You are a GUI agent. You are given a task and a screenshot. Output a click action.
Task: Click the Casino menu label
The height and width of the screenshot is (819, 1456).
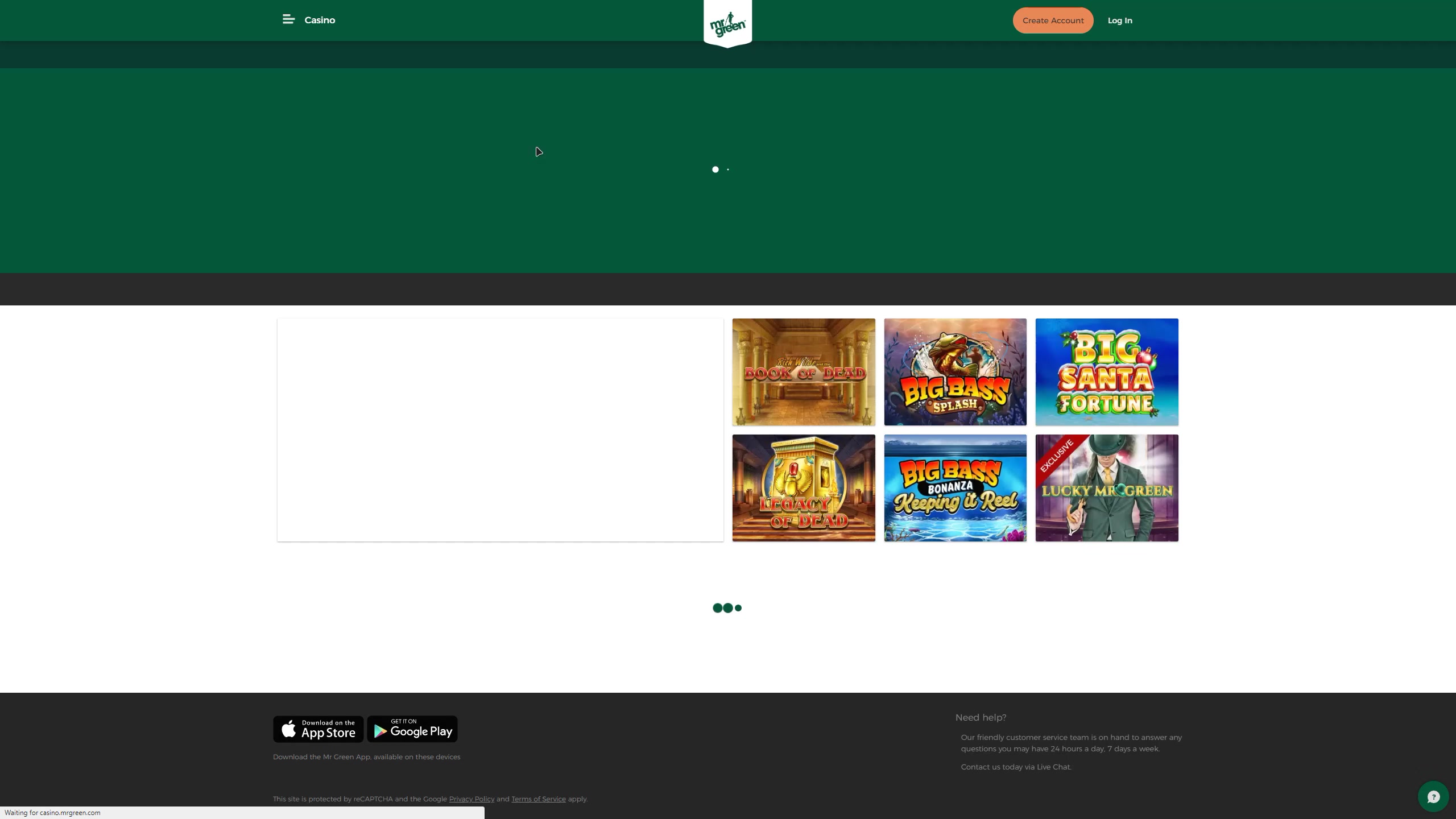tap(320, 20)
